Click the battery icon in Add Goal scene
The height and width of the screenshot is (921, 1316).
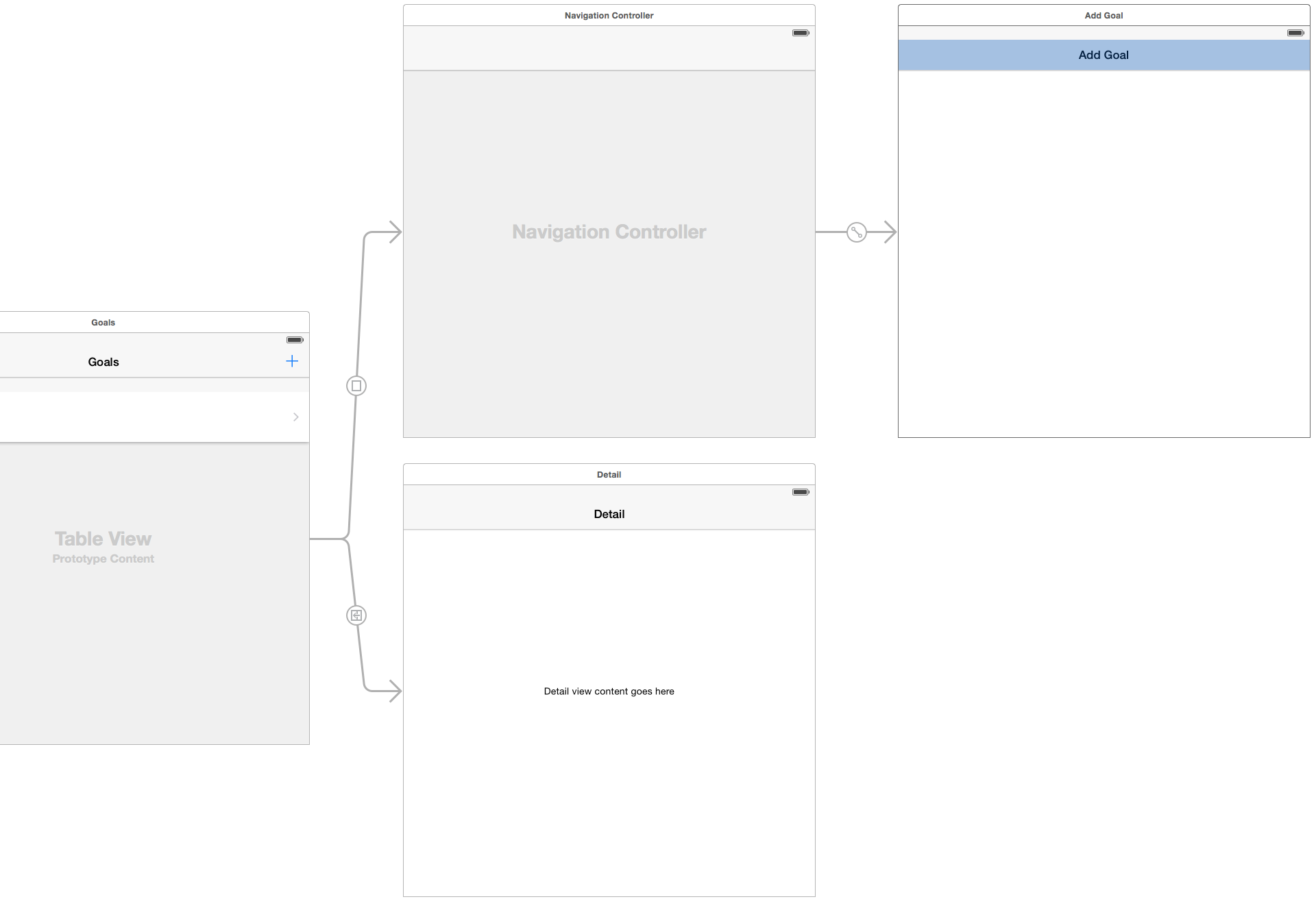coord(1295,33)
